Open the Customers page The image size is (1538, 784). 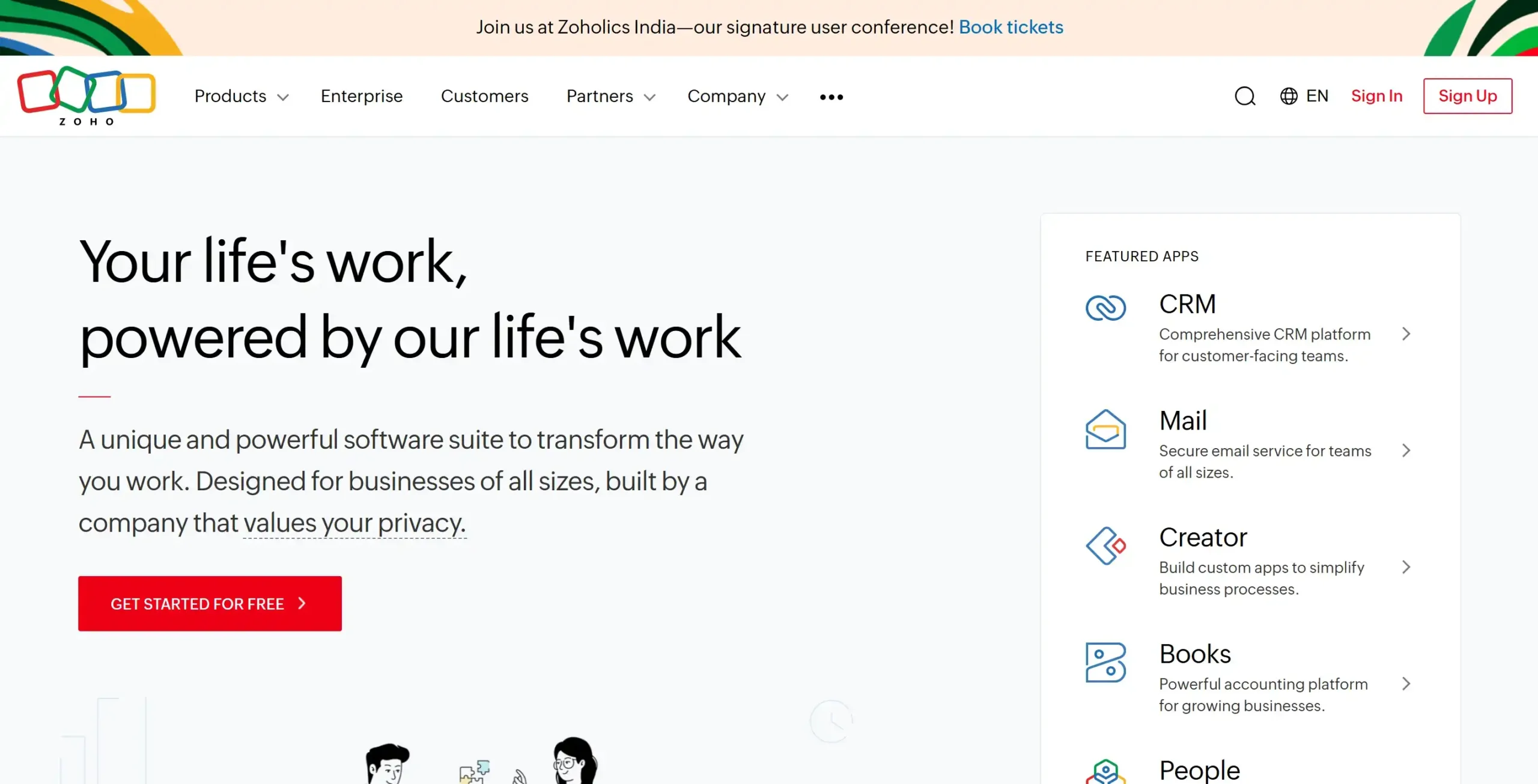pyautogui.click(x=485, y=96)
